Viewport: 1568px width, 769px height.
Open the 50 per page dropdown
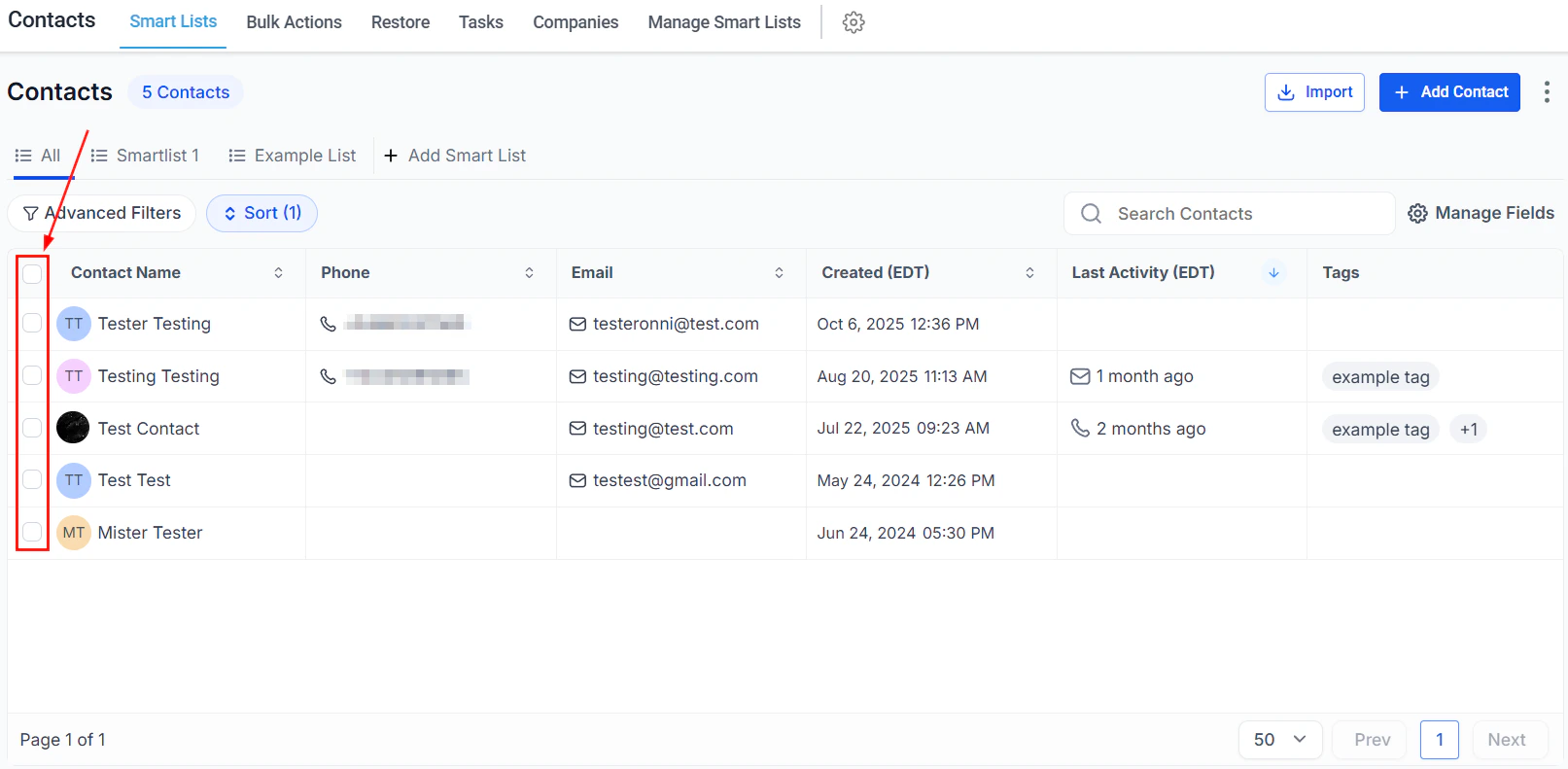click(1280, 740)
